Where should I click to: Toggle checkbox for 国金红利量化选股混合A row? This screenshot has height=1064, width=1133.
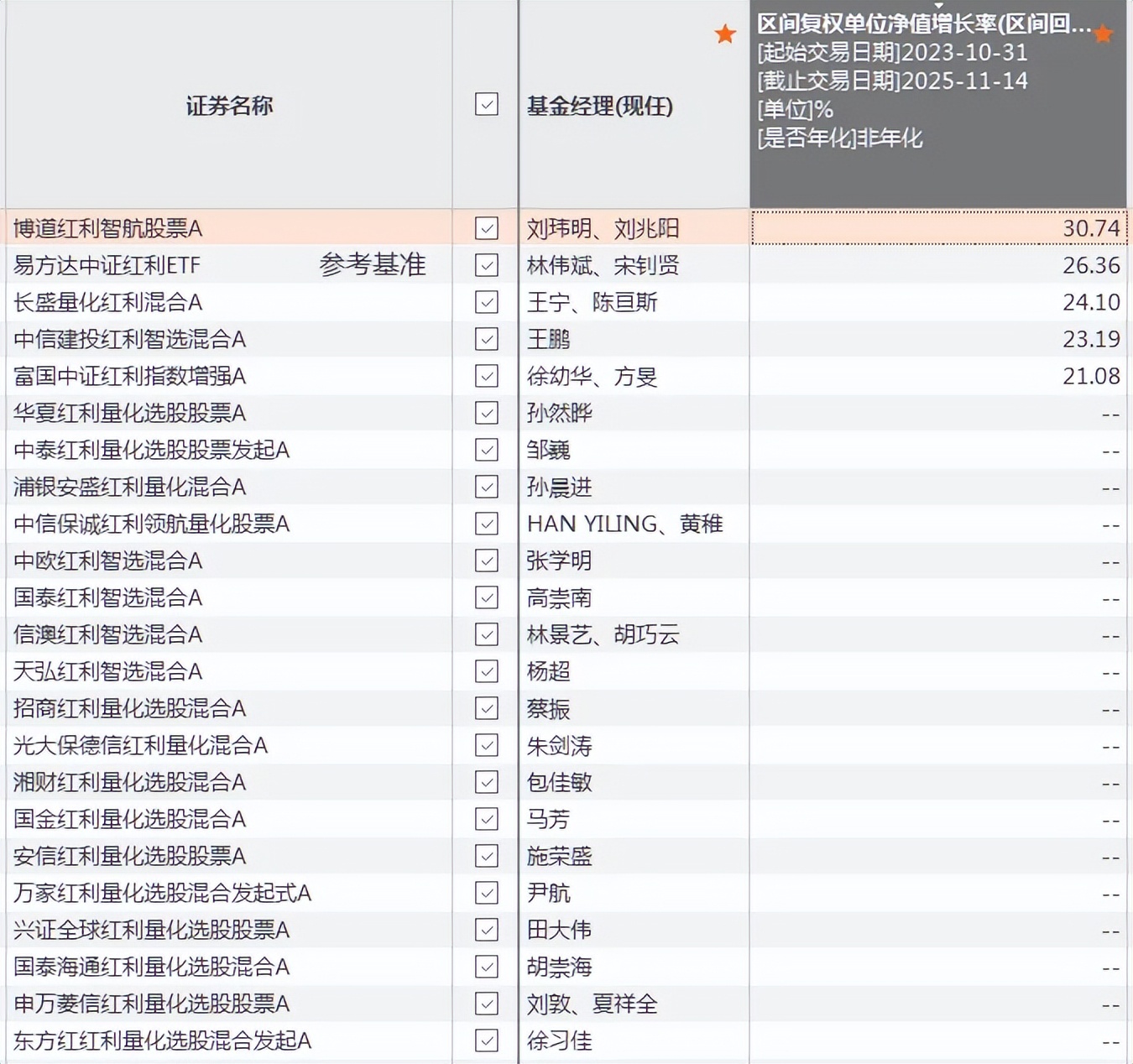[x=486, y=819]
